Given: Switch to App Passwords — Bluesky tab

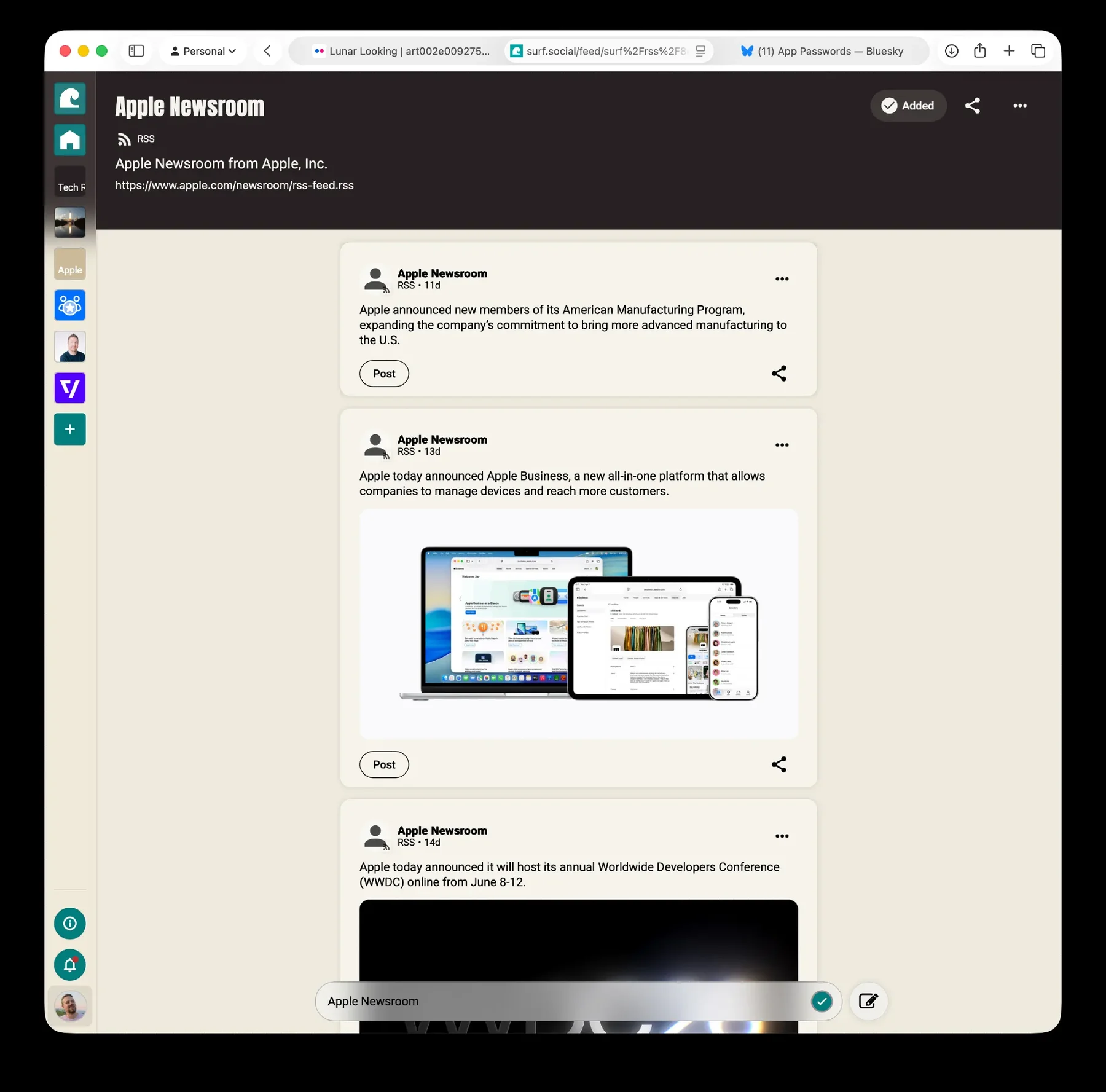Looking at the screenshot, I should point(822,51).
